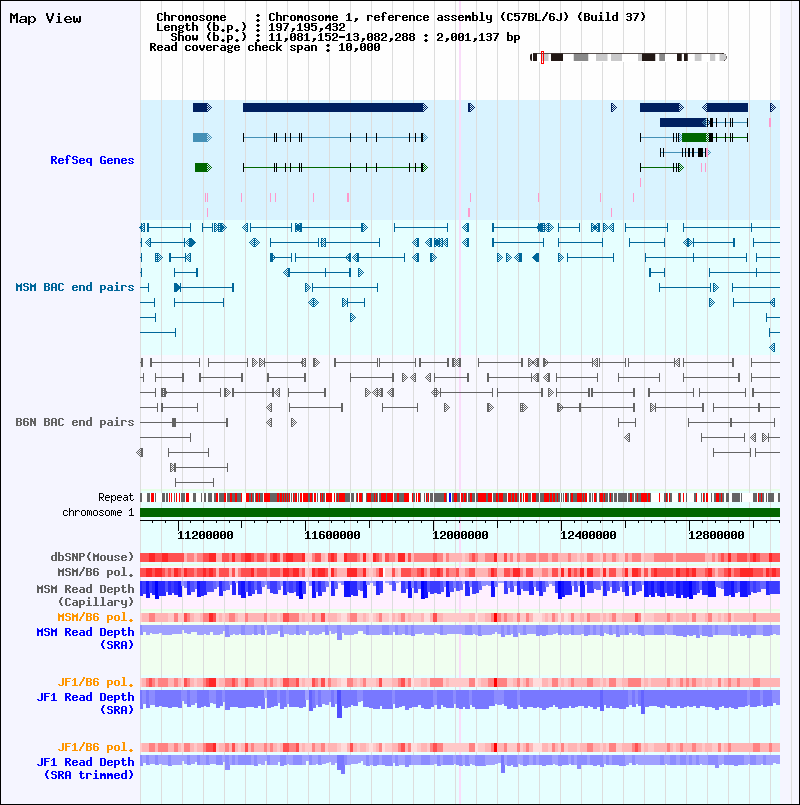The width and height of the screenshot is (800, 805).
Task: Click the MSM BAC end pairs label
Action: pos(74,287)
